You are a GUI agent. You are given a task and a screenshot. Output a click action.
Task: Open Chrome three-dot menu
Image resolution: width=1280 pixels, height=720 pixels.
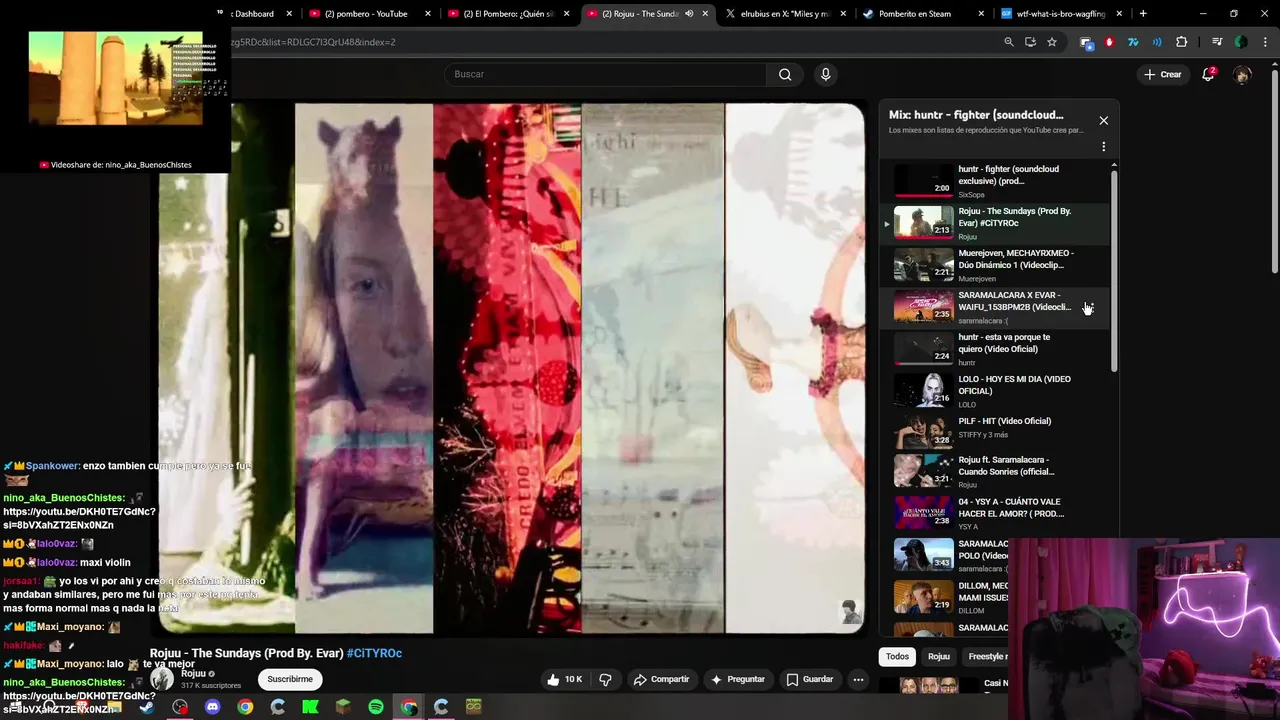coord(1265,42)
